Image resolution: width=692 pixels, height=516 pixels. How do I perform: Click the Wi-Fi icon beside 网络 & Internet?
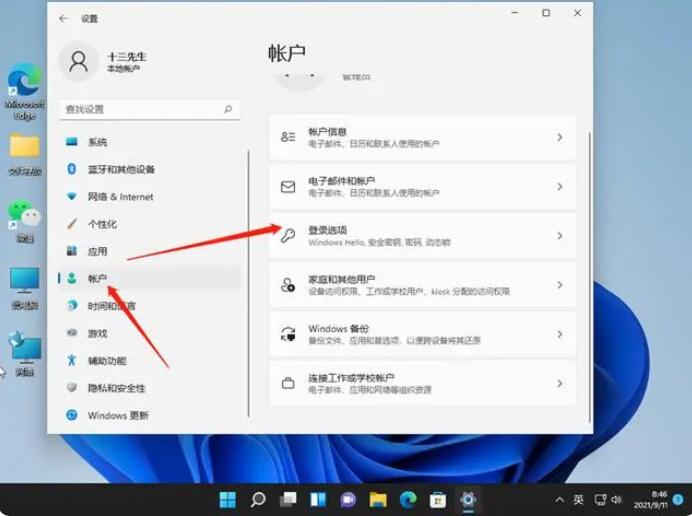tap(71, 196)
